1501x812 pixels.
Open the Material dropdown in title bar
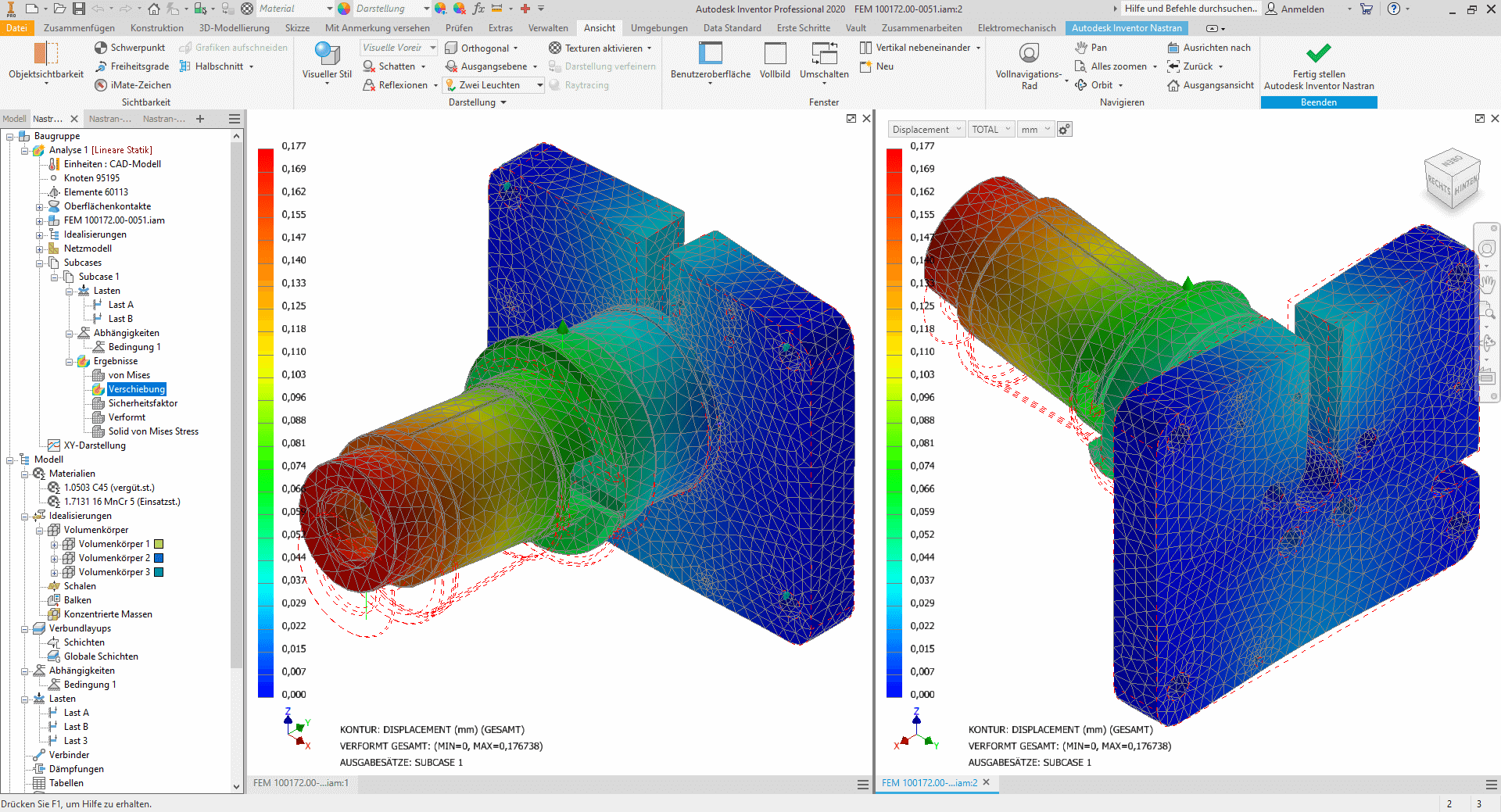click(296, 9)
